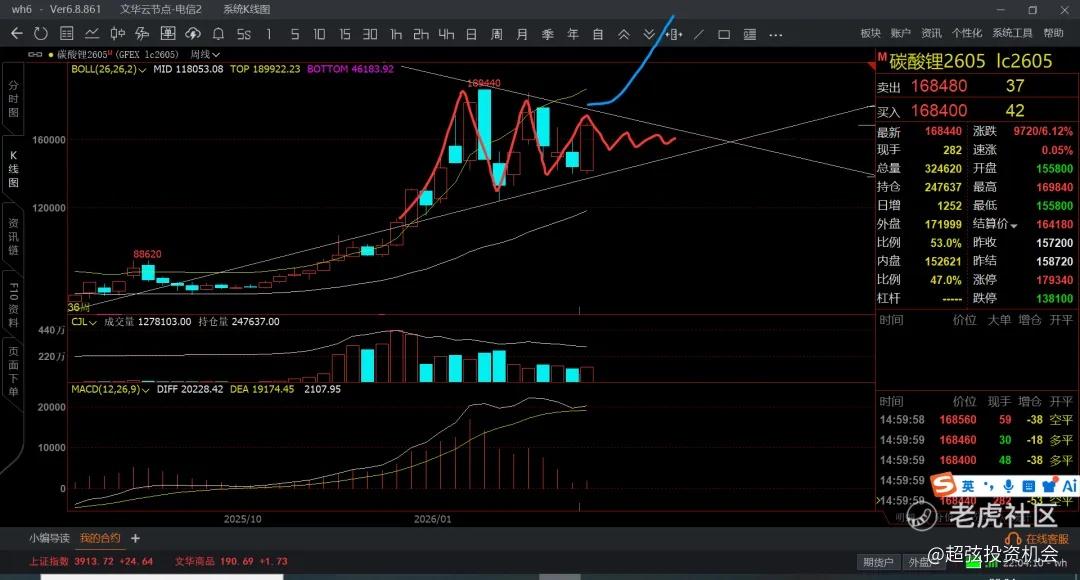Click the 文华商品 190.69 status entry
Screen dimensions: 1080x580
(231, 561)
